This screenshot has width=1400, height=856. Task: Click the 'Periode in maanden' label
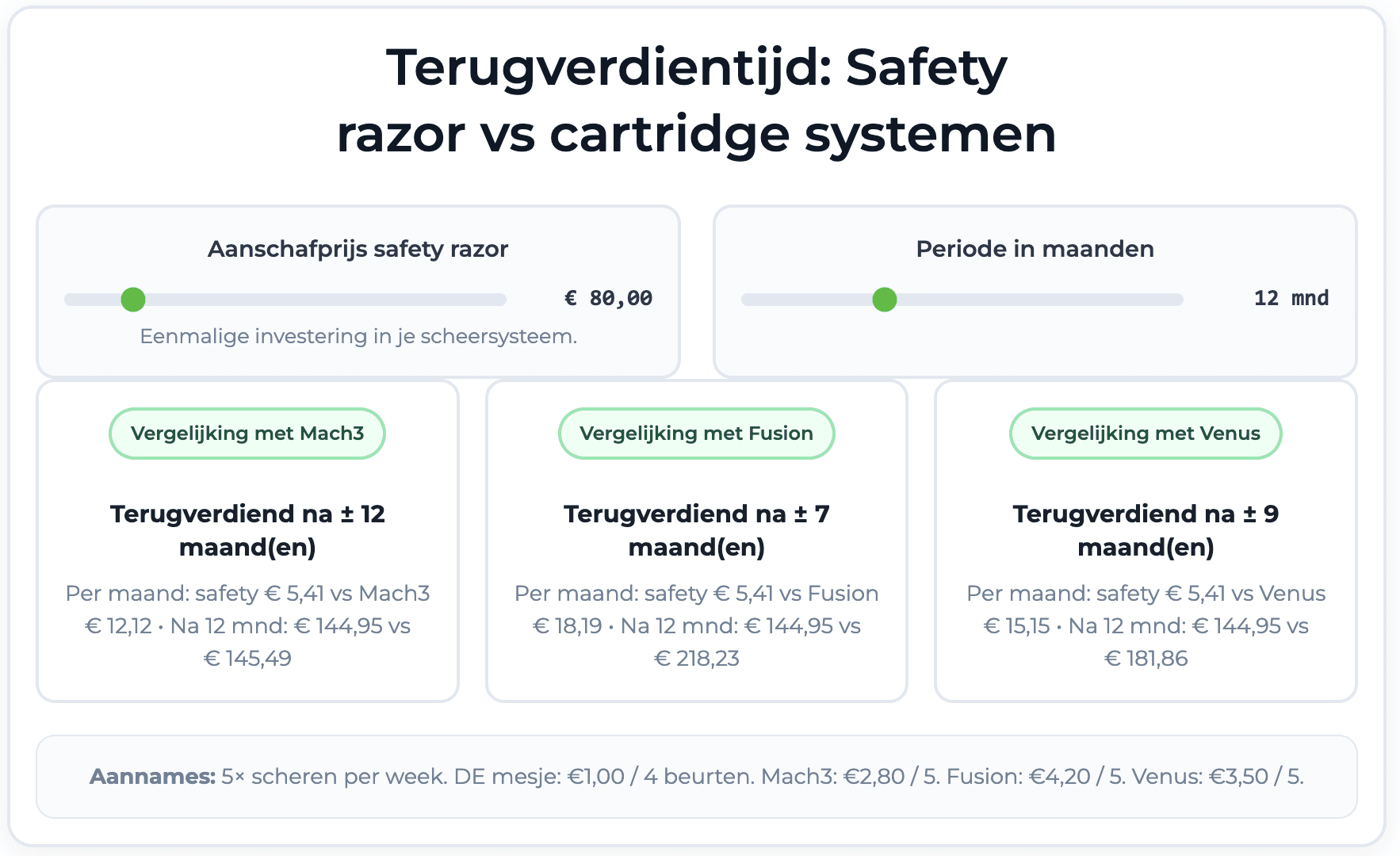click(x=1035, y=249)
